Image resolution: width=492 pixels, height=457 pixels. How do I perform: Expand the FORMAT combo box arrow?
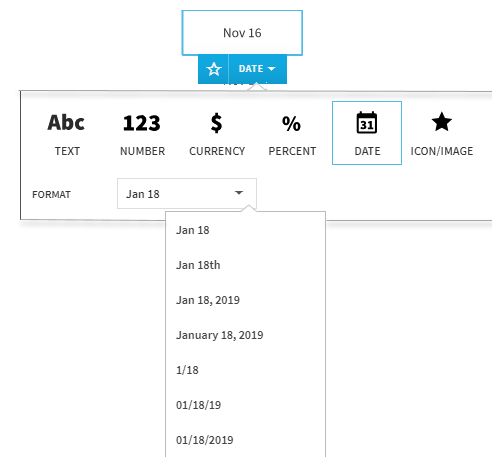pyautogui.click(x=239, y=193)
